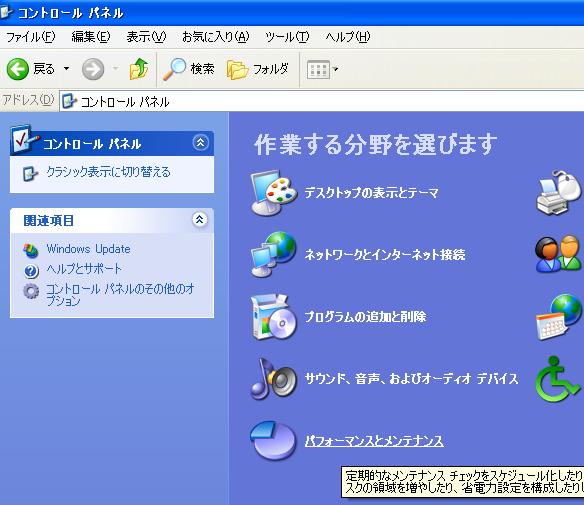
Task: Open the sound and audio devices speaker icon
Action: (x=274, y=378)
